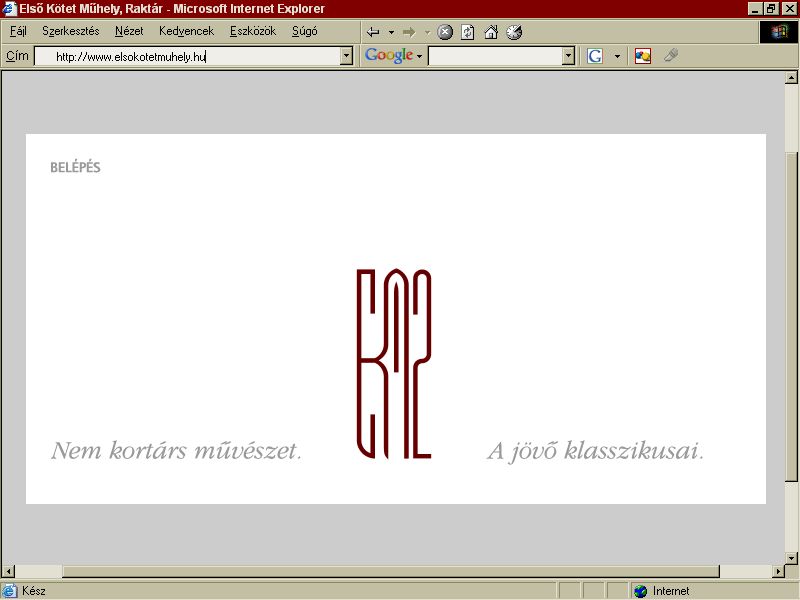Click the dark red monogram logo
Image resolution: width=800 pixels, height=600 pixels.
coord(394,363)
